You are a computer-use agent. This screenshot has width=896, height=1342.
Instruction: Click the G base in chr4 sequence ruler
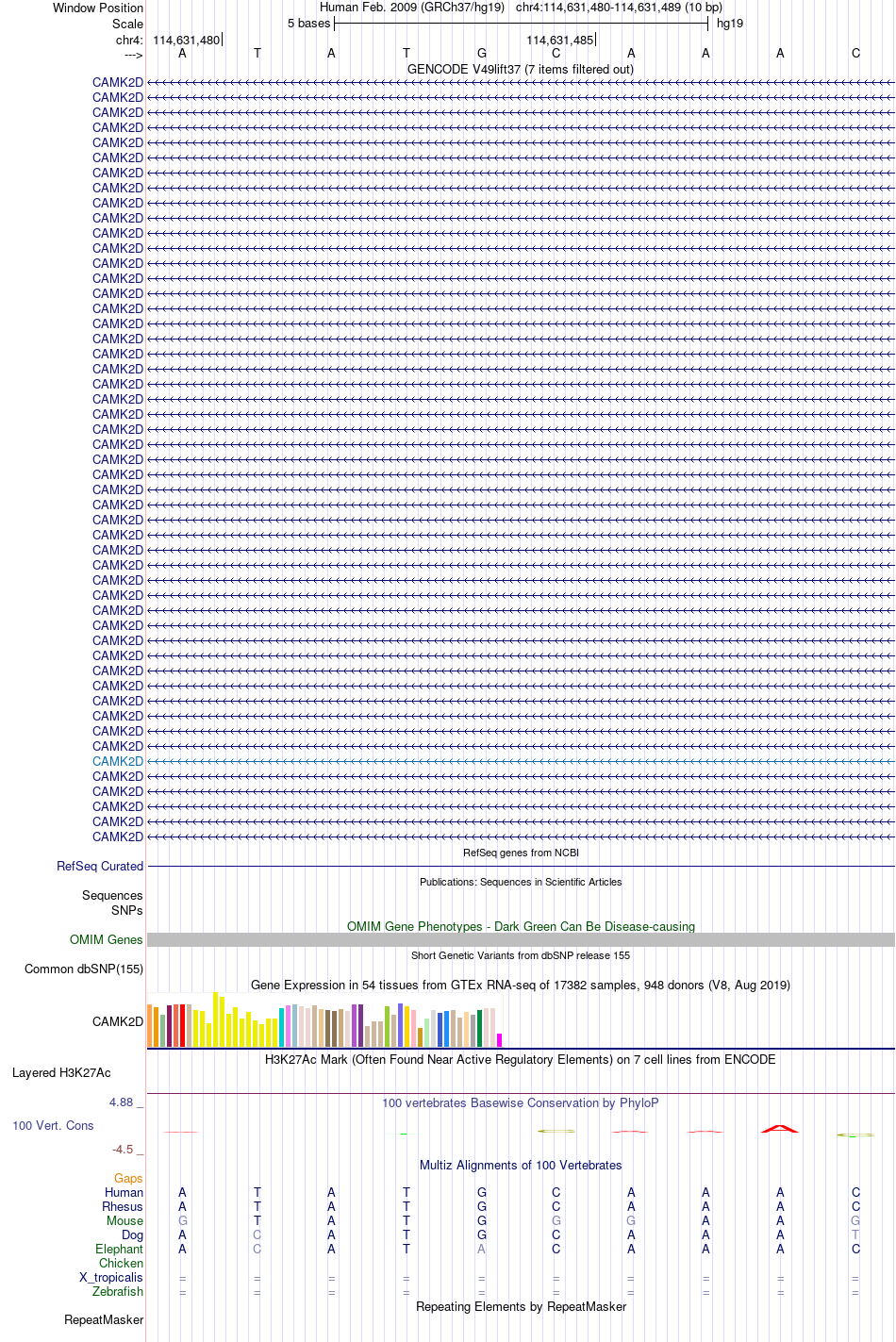[482, 53]
